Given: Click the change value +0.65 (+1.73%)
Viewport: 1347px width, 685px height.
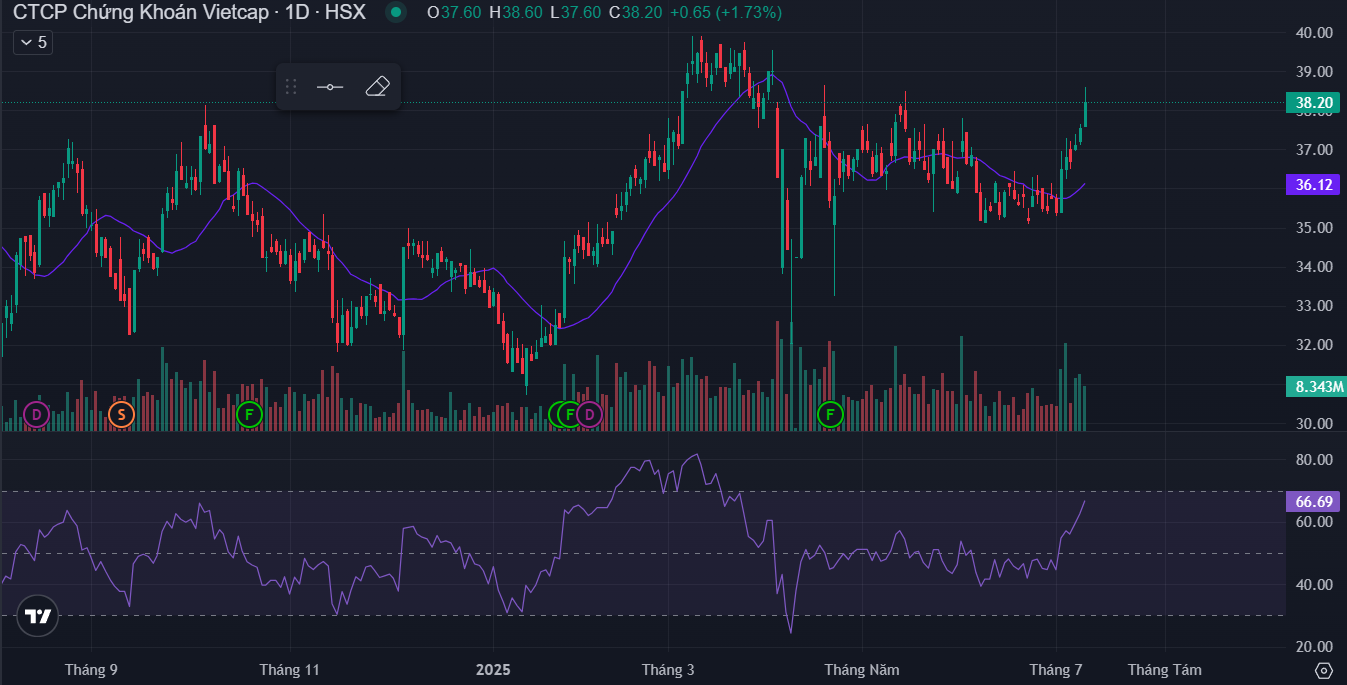Looking at the screenshot, I should [x=726, y=13].
